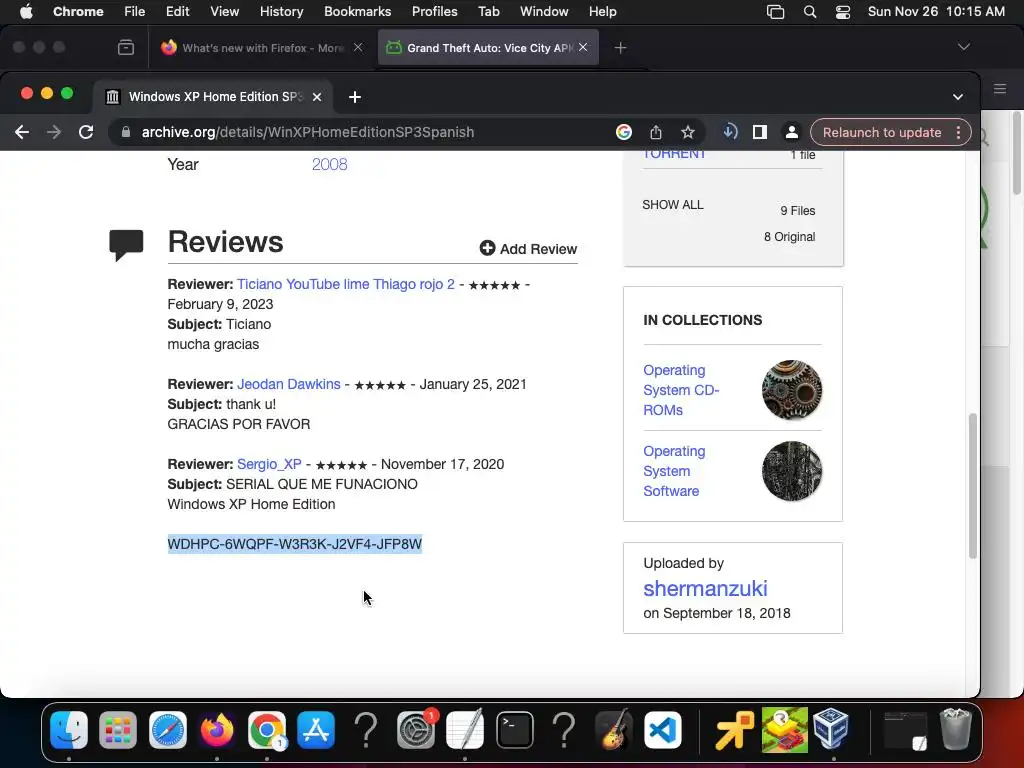Screen dimensions: 1024x768
Task: Open System Settings in the Dock
Action: coord(415,729)
